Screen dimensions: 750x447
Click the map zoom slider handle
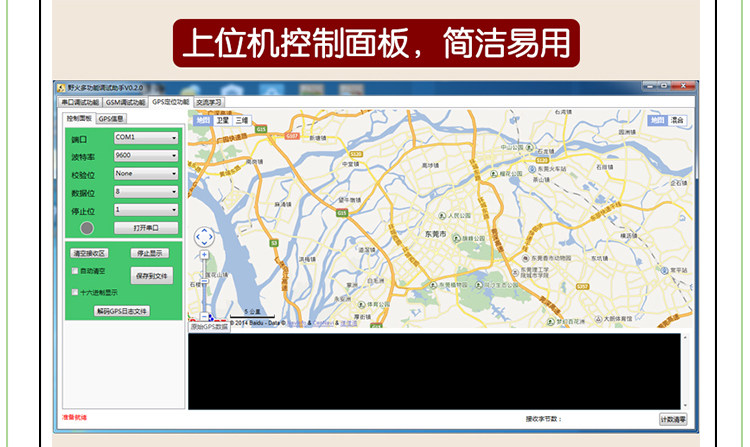(204, 282)
